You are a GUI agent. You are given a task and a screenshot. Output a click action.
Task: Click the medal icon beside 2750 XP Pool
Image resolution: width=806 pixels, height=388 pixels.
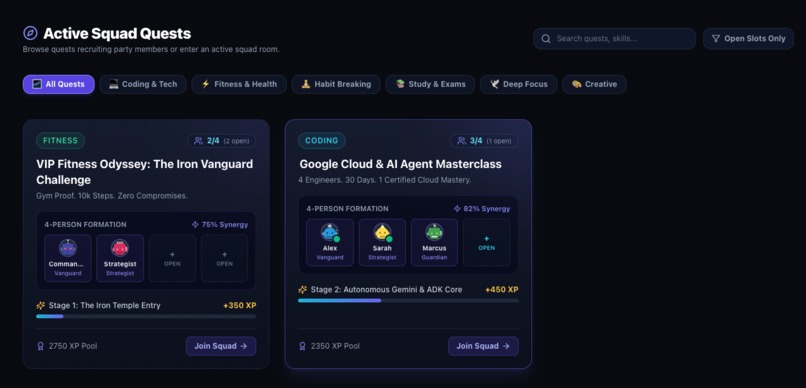41,346
